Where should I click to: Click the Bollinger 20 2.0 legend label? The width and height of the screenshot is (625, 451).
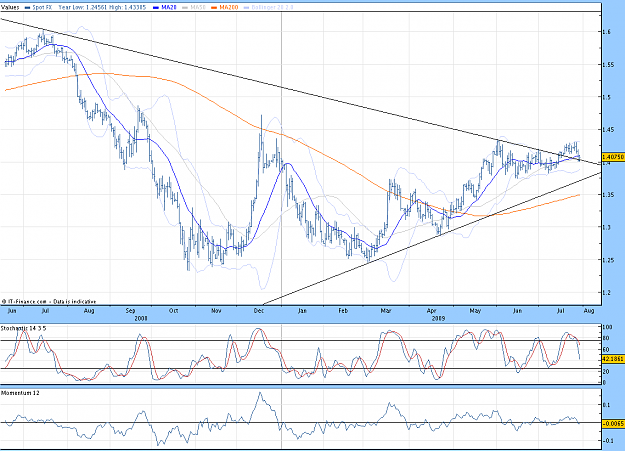coord(272,7)
